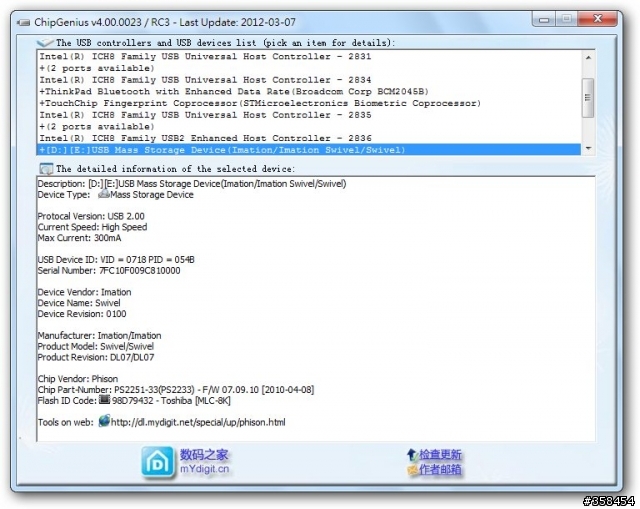The image size is (640, 509).
Task: Select the highlighted Imation Swivel USB Mass Storage row
Action: tap(309, 150)
